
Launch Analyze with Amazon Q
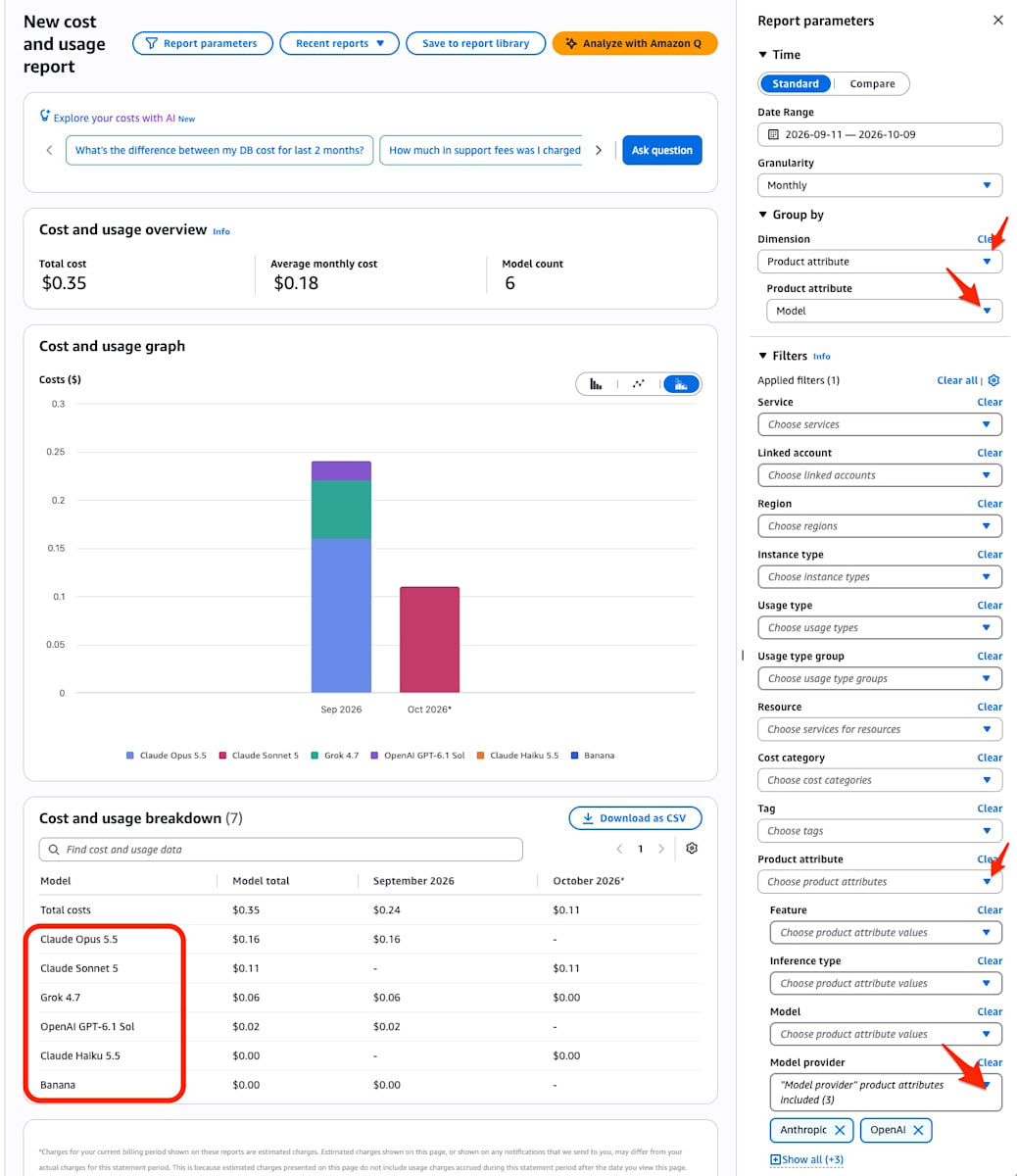coord(635,43)
